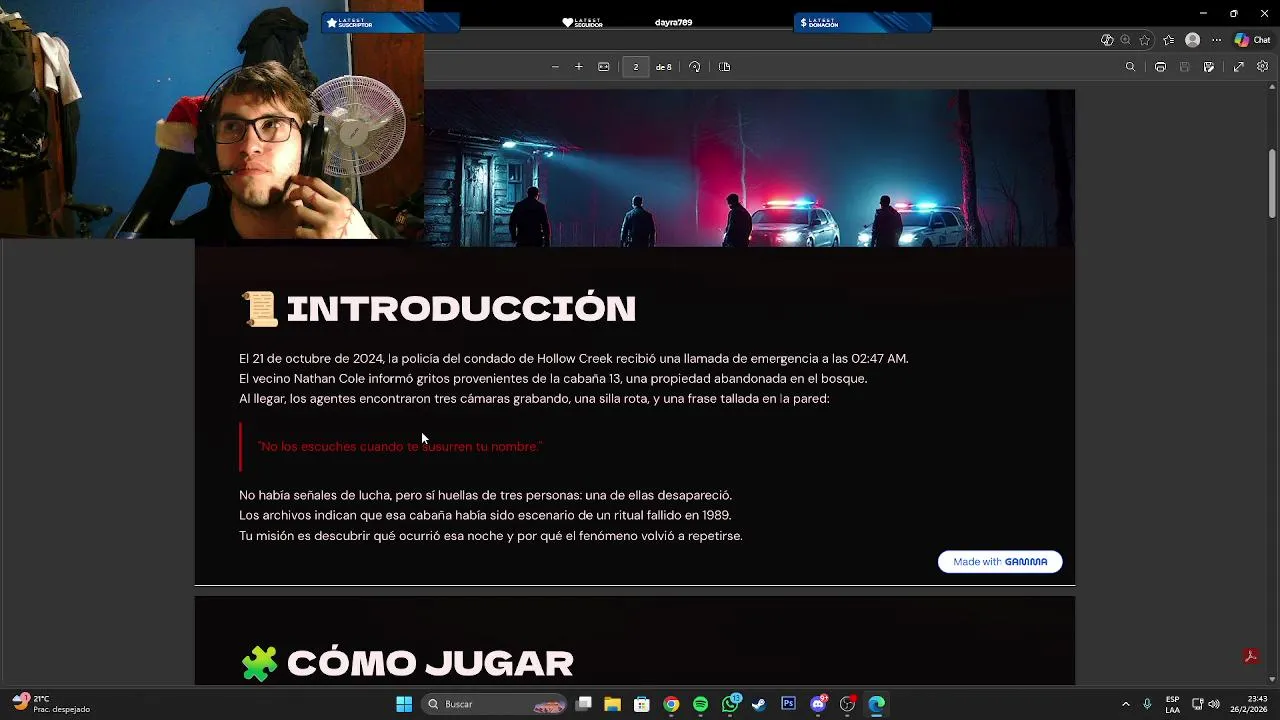This screenshot has height=720, width=1280.
Task: Click the taskbar Buscar search box
Action: coord(494,704)
